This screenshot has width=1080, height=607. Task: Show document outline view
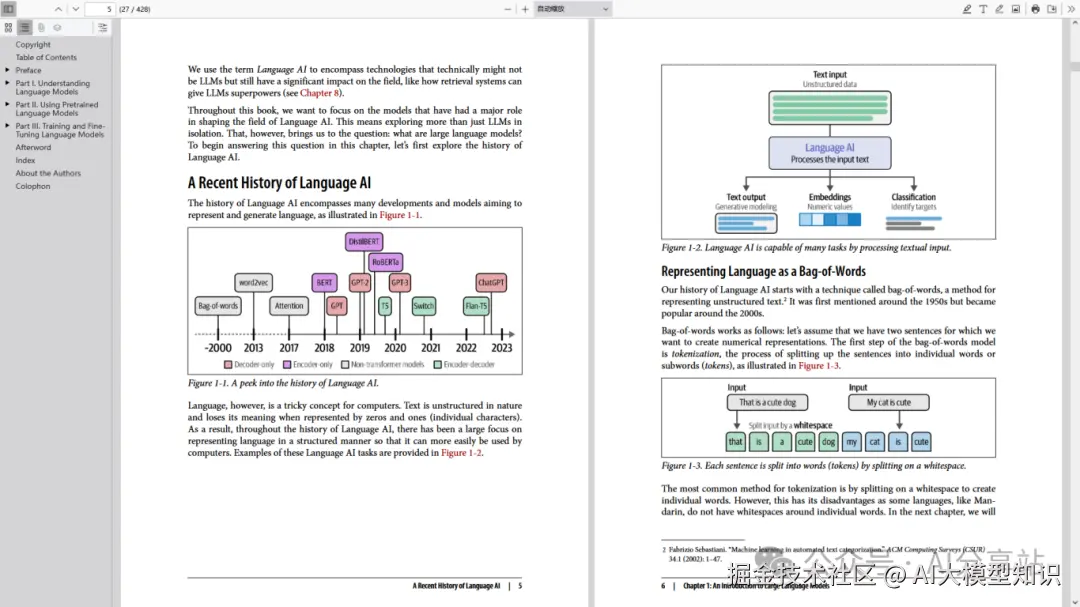tap(25, 28)
